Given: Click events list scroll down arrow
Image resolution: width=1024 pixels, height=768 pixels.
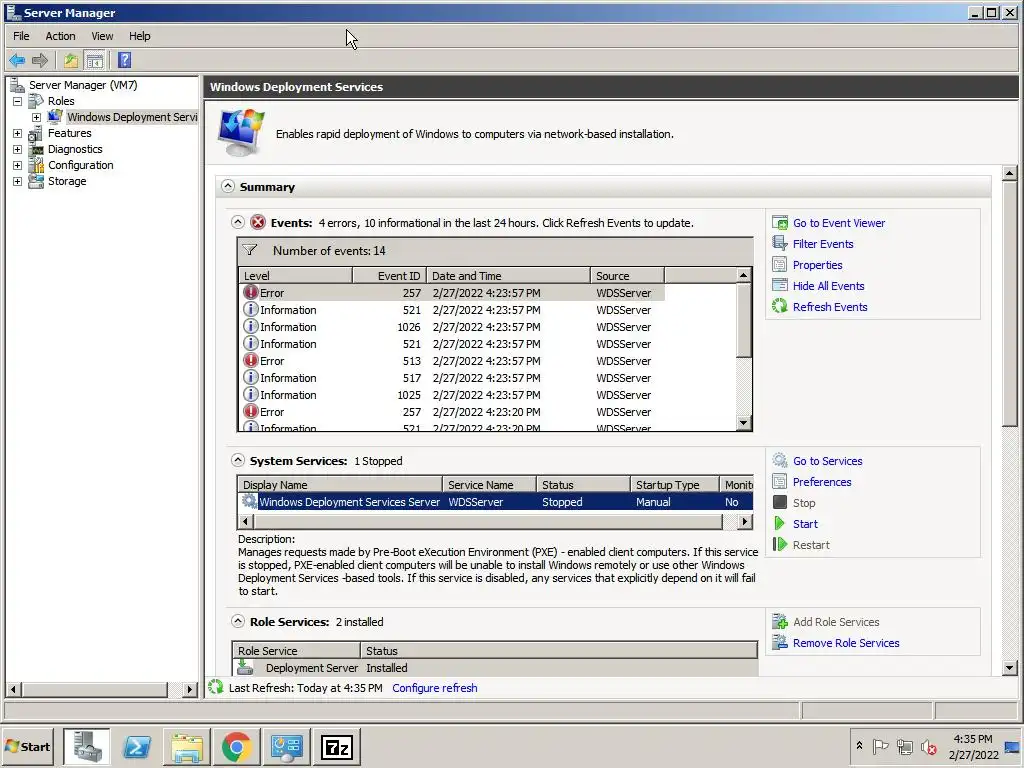Looking at the screenshot, I should click(x=743, y=423).
